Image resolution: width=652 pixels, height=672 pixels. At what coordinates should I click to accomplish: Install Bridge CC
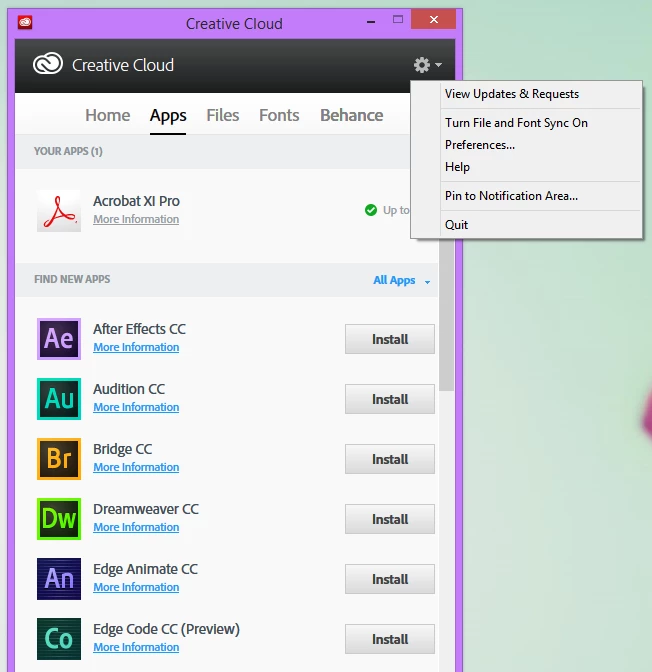pos(390,459)
